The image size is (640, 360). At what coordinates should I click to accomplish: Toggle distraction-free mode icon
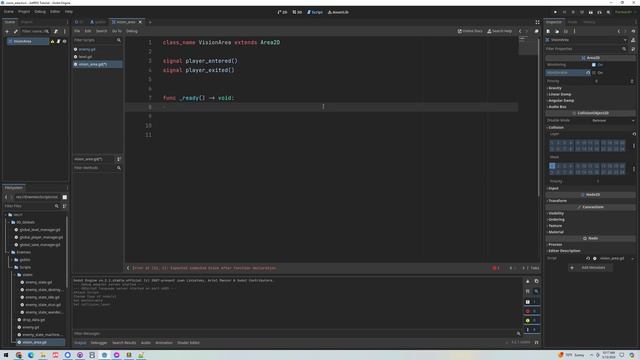point(537,22)
